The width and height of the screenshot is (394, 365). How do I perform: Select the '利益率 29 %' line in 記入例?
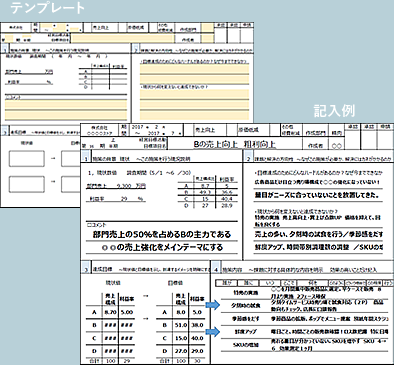point(116,199)
